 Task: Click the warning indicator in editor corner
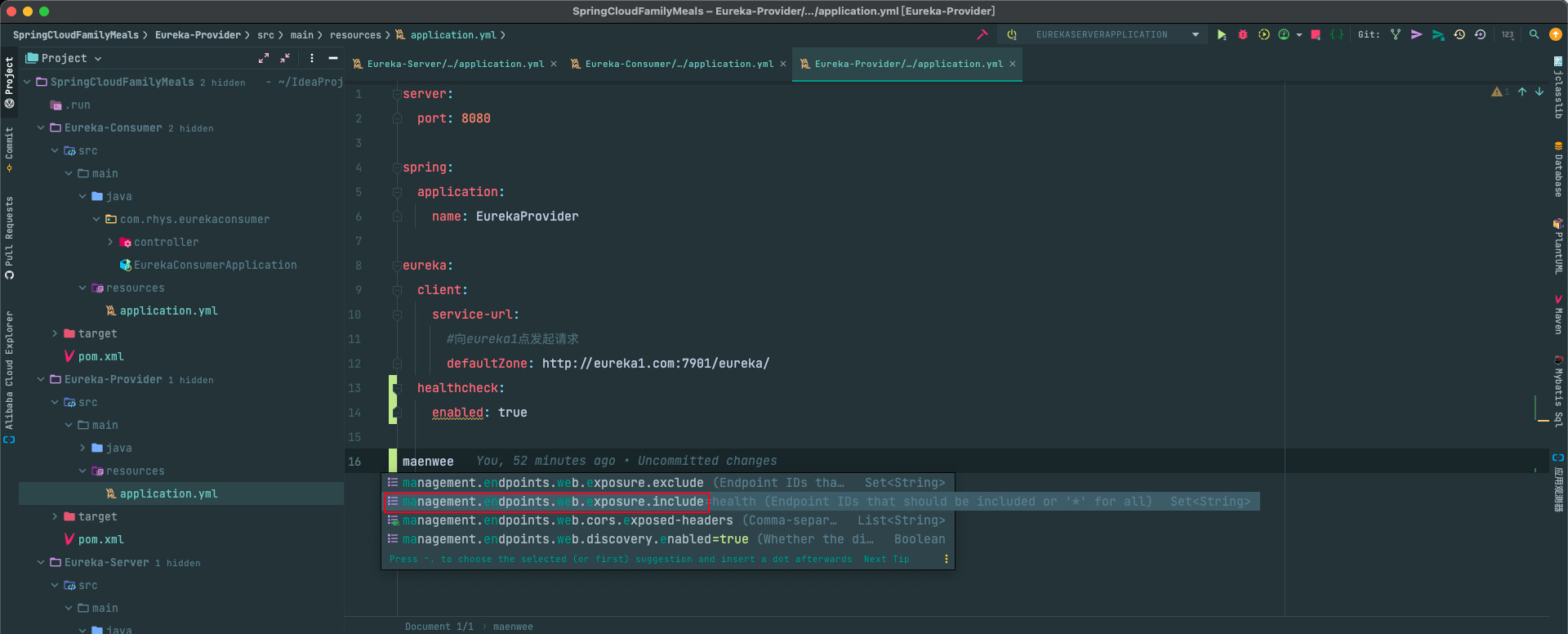tap(1499, 92)
